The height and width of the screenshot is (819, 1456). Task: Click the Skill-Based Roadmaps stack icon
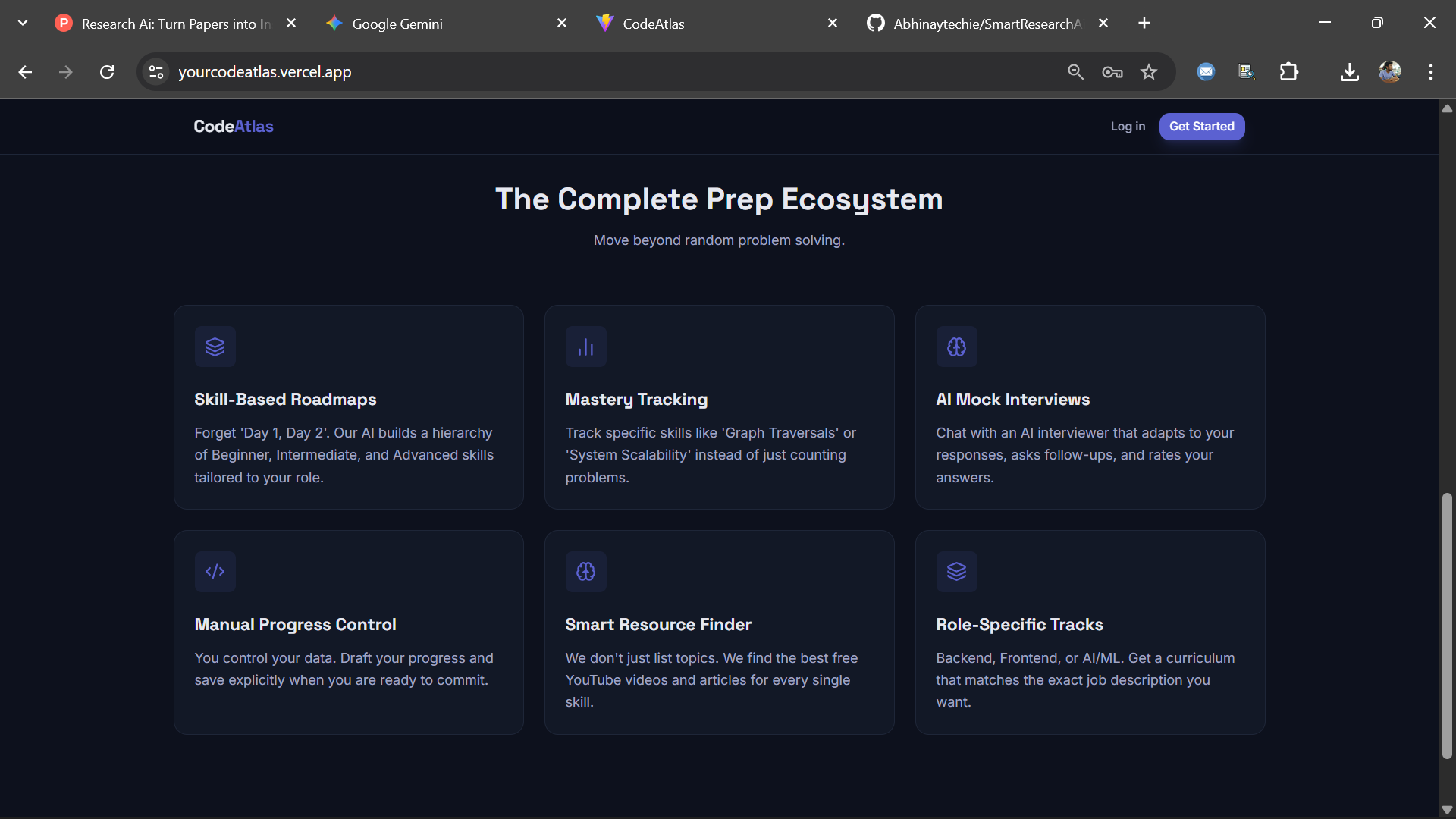click(x=215, y=347)
